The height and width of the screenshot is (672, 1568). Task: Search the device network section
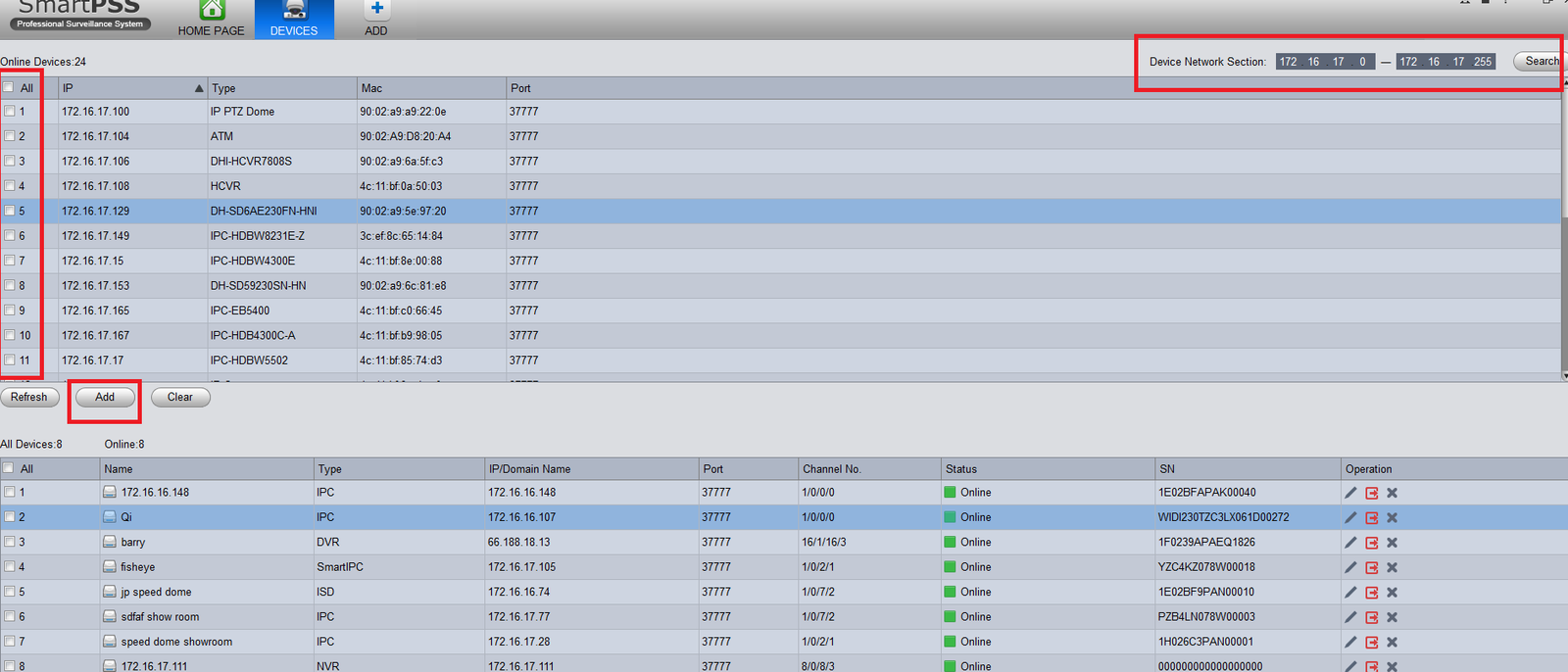tap(1539, 61)
